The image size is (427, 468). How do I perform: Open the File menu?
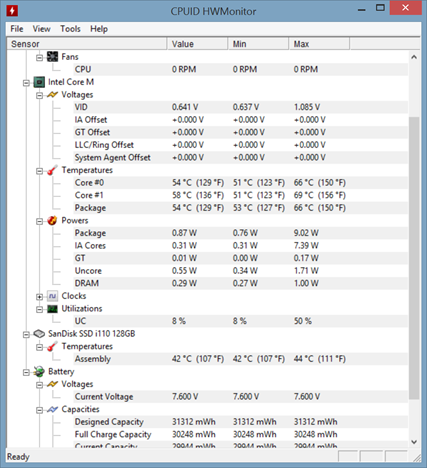pyautogui.click(x=17, y=29)
